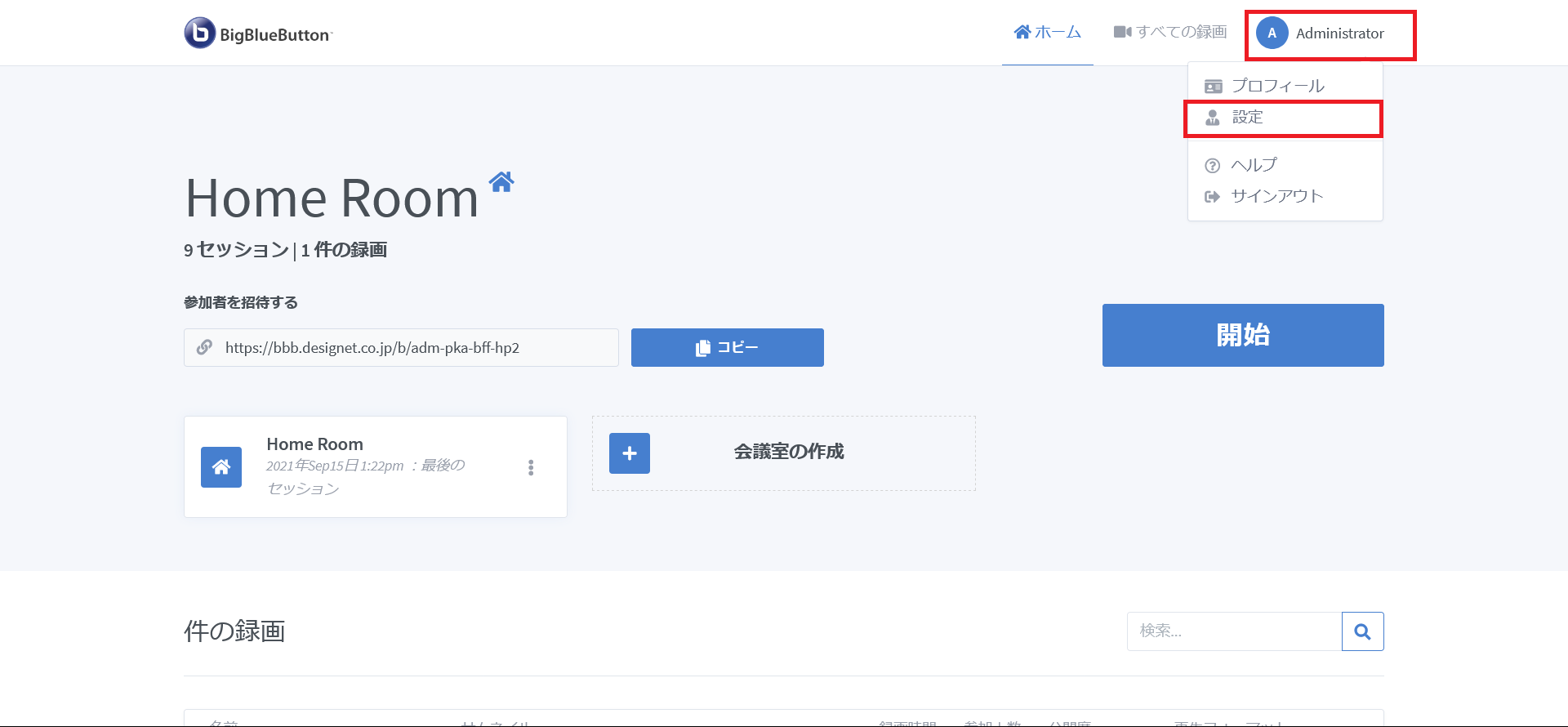Click the Administrator avatar circle

(x=1272, y=33)
